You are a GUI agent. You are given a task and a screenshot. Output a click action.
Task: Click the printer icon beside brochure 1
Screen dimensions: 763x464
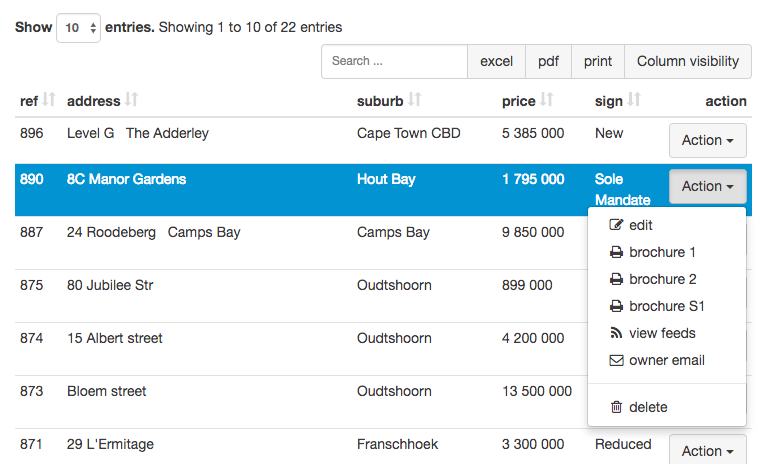(x=616, y=253)
